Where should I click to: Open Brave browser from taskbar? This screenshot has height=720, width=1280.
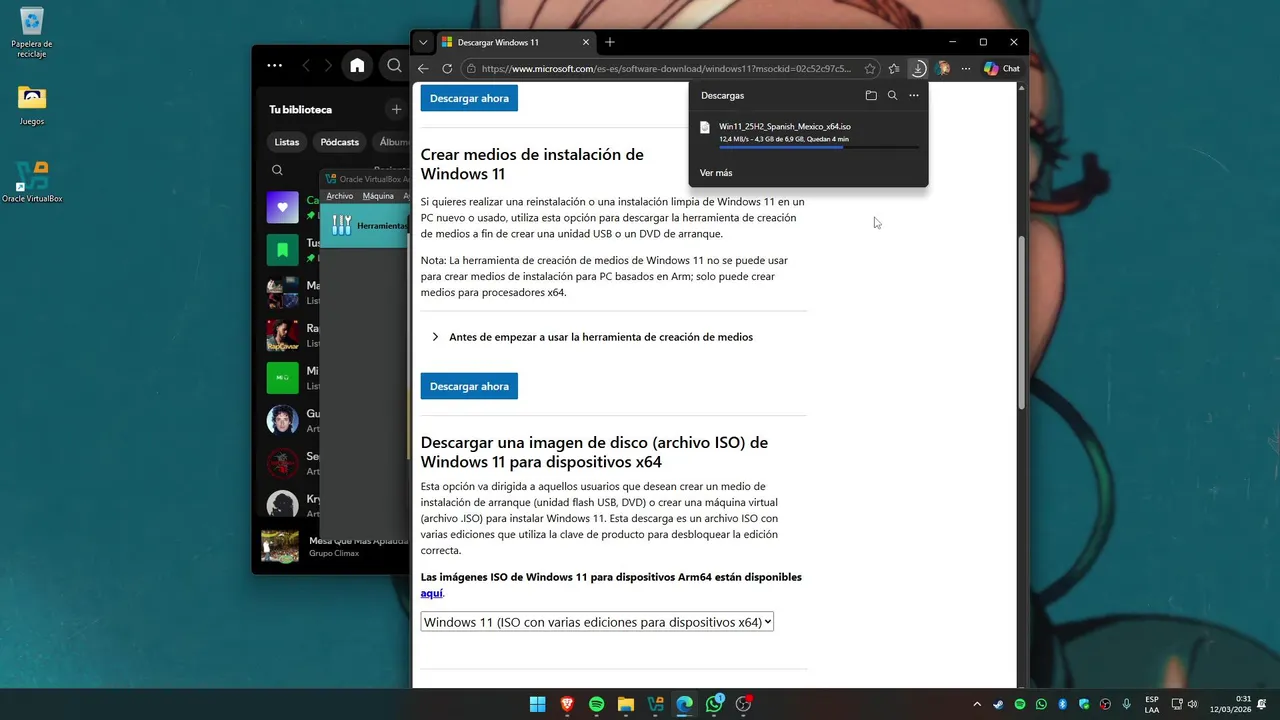coord(567,704)
